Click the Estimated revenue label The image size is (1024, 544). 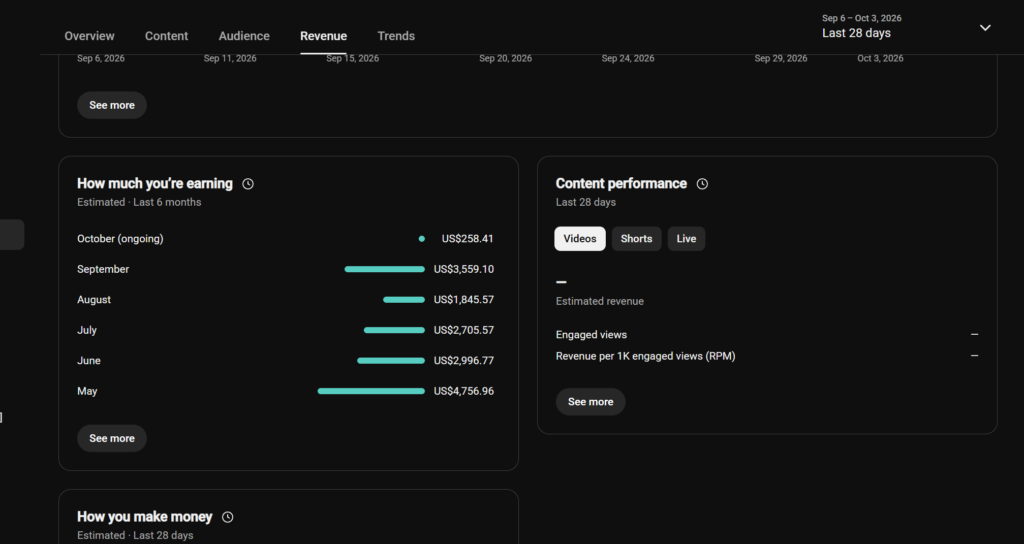[x=600, y=302]
